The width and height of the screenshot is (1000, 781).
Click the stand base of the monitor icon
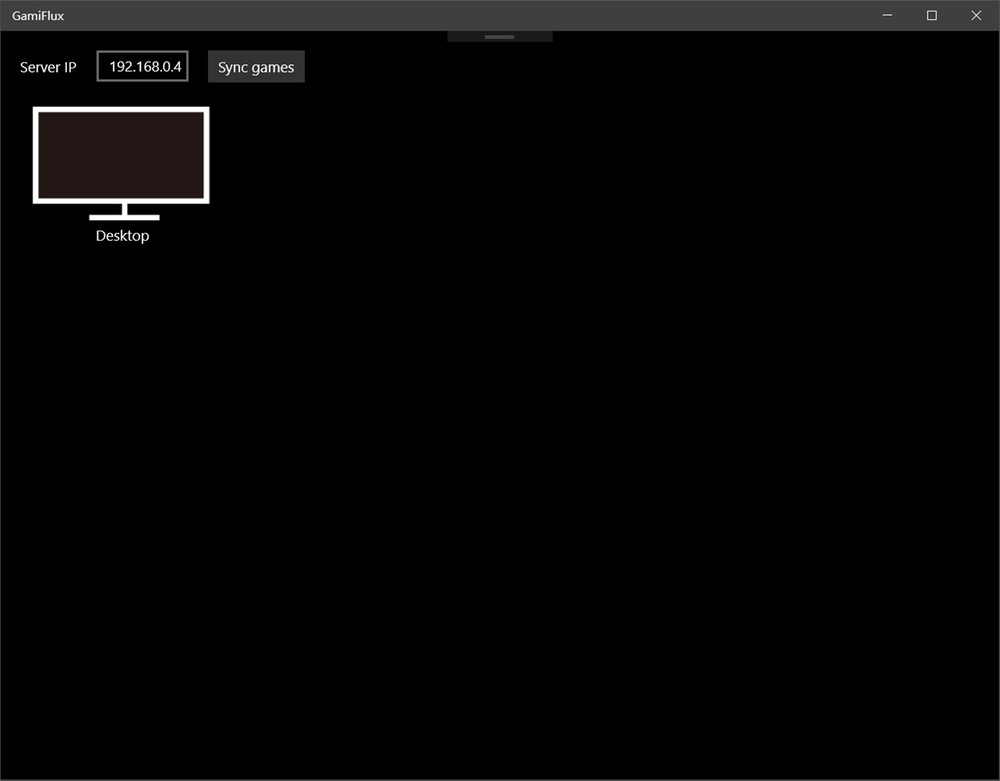click(124, 217)
